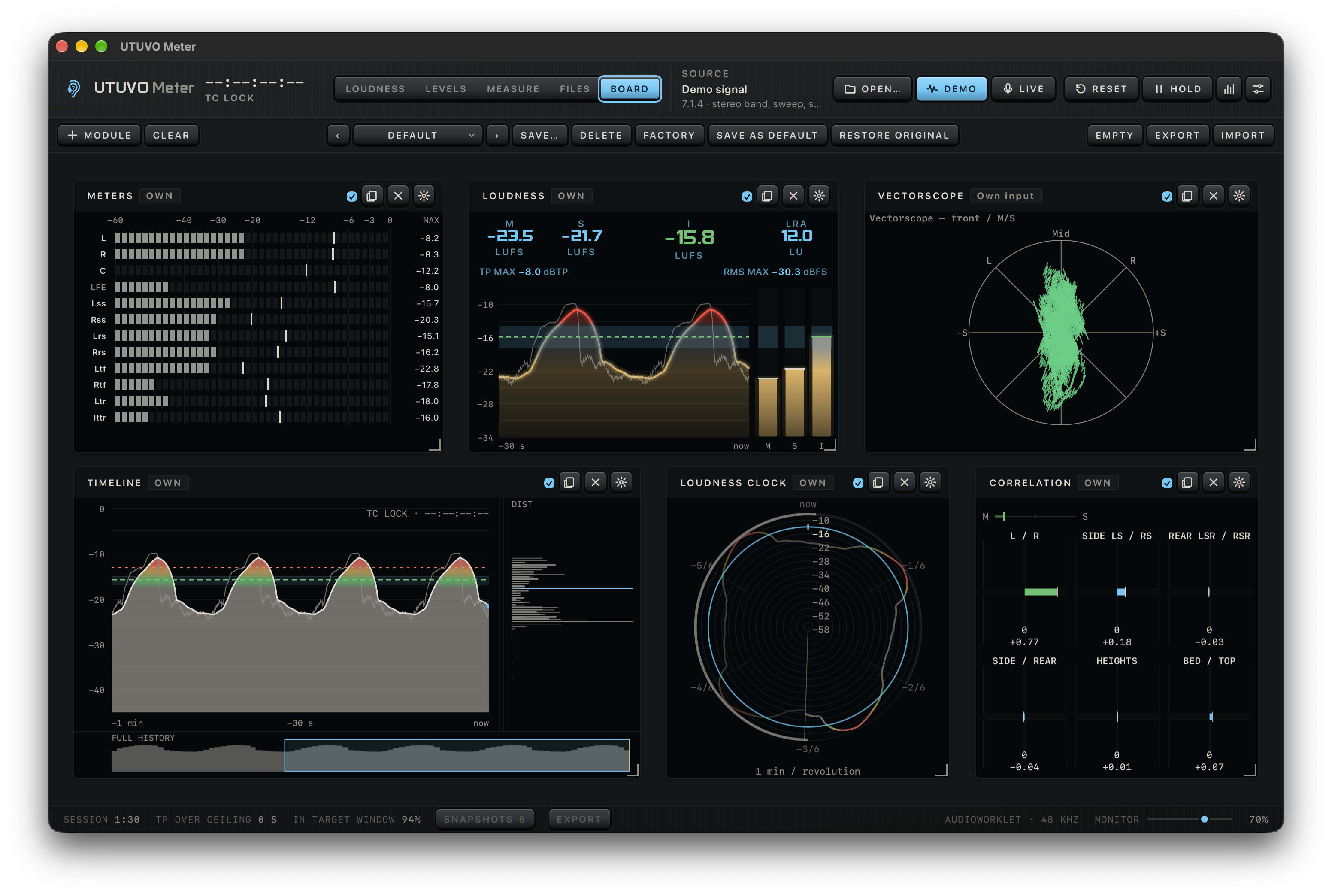Close the Vectorscope module

tap(1213, 196)
